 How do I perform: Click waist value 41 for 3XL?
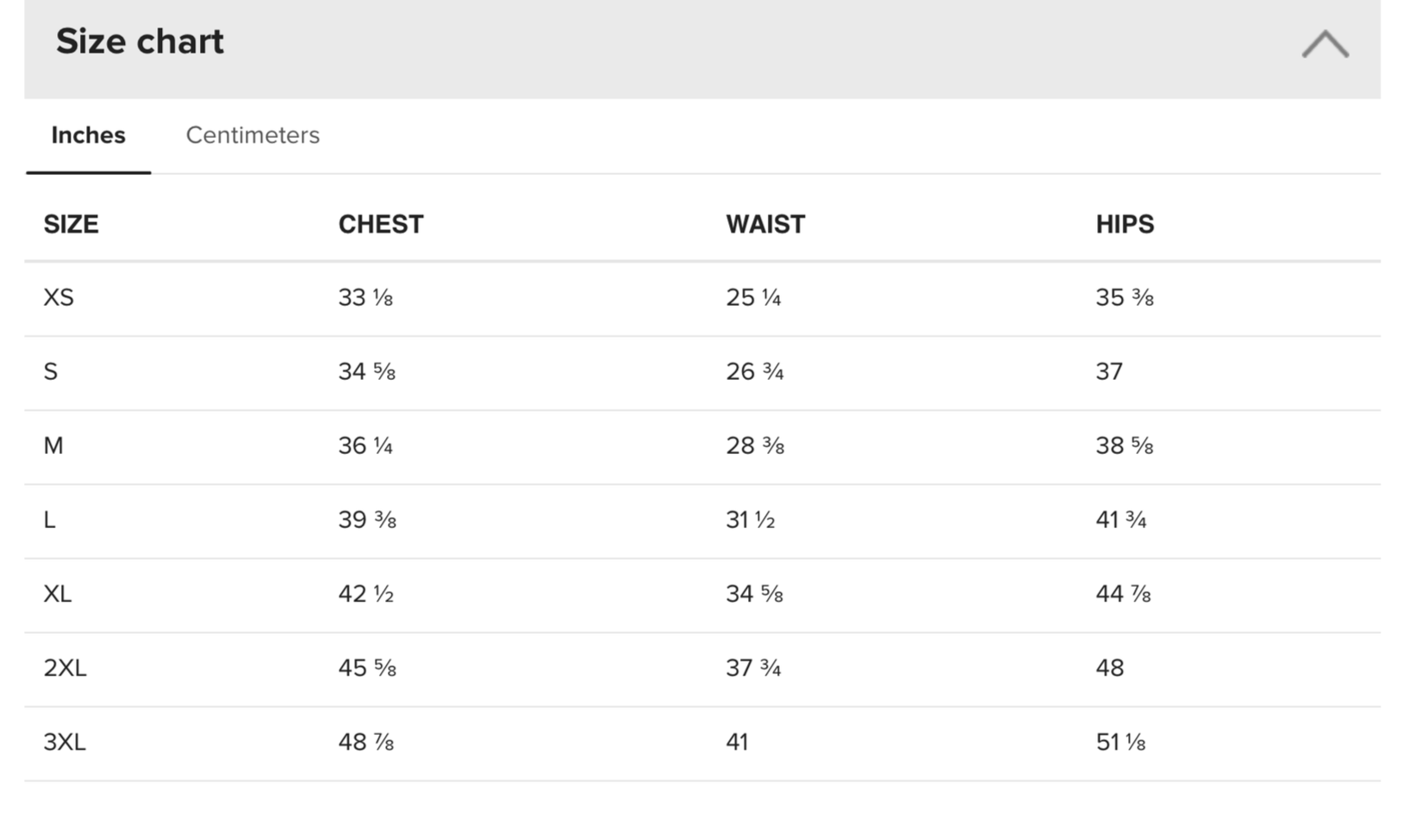point(737,743)
